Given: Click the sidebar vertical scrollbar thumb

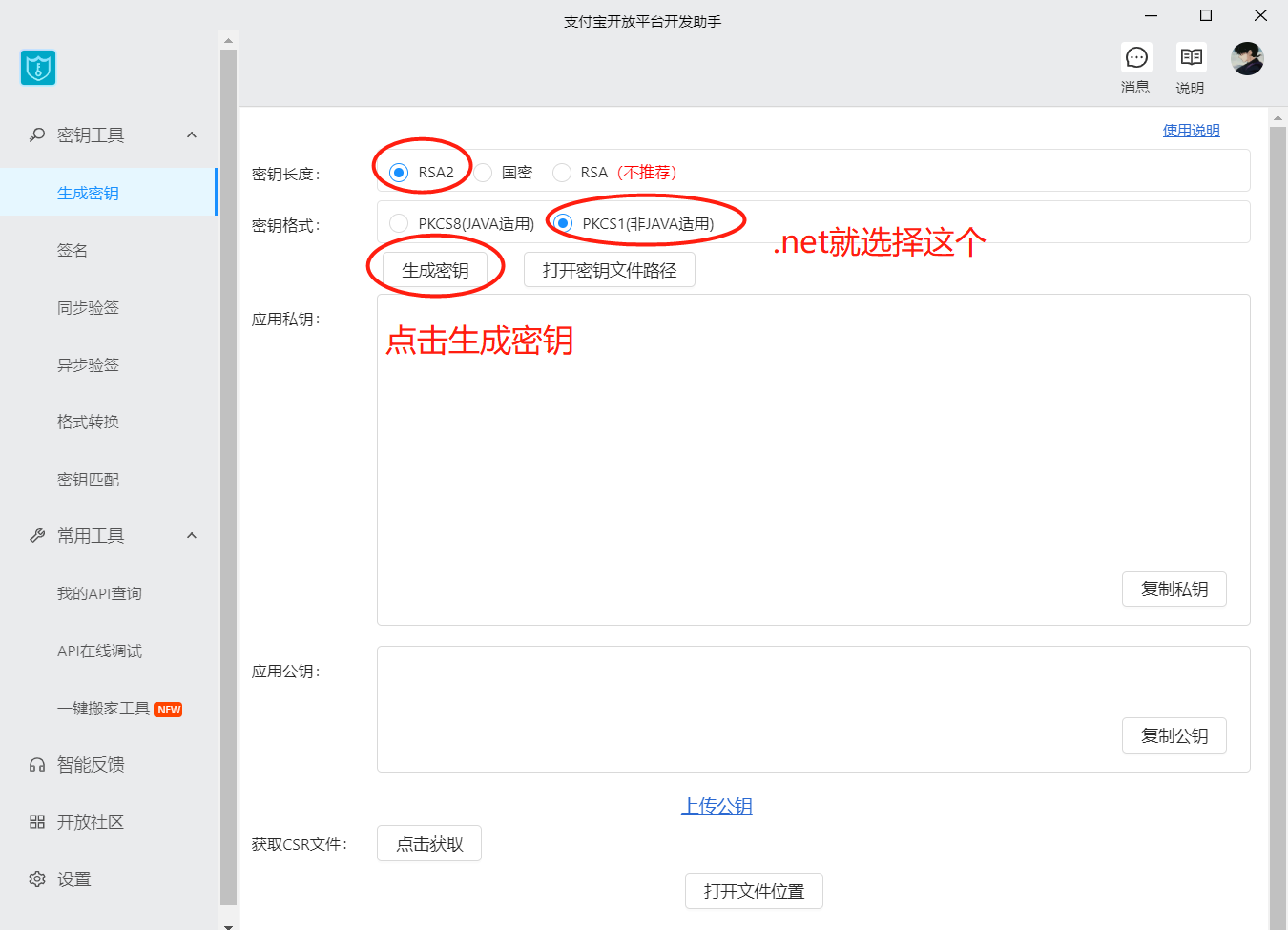Looking at the screenshot, I should (228, 477).
